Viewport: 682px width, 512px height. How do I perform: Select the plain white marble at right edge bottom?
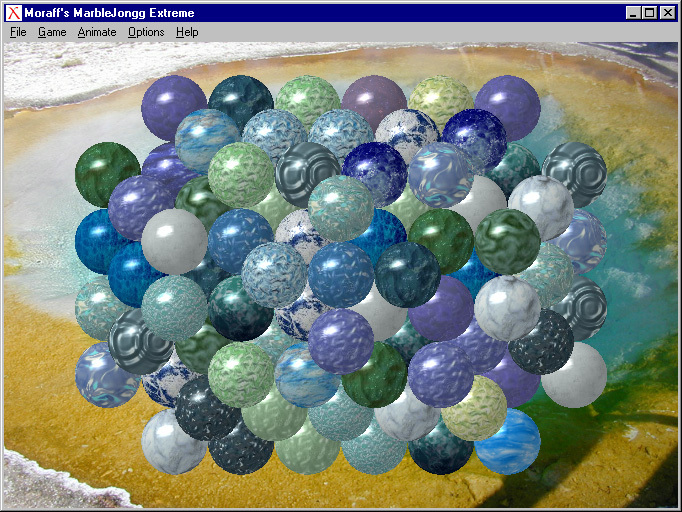(574, 375)
